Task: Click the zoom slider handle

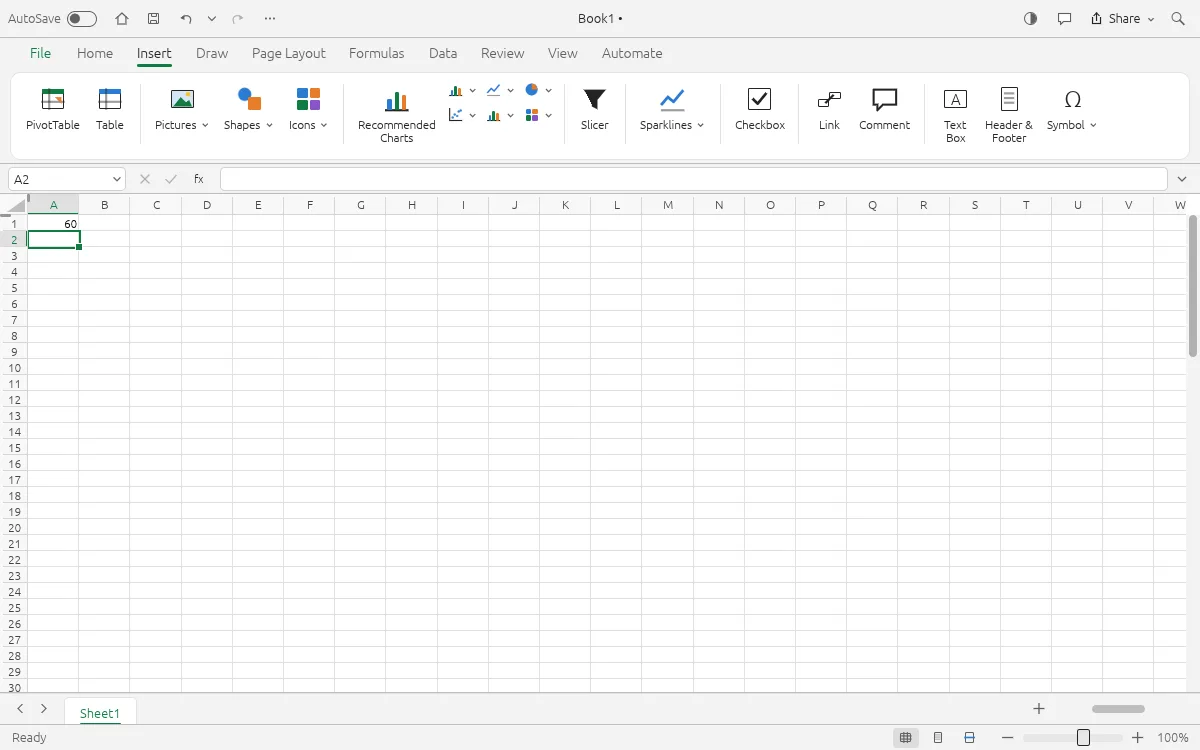Action: 1083,738
